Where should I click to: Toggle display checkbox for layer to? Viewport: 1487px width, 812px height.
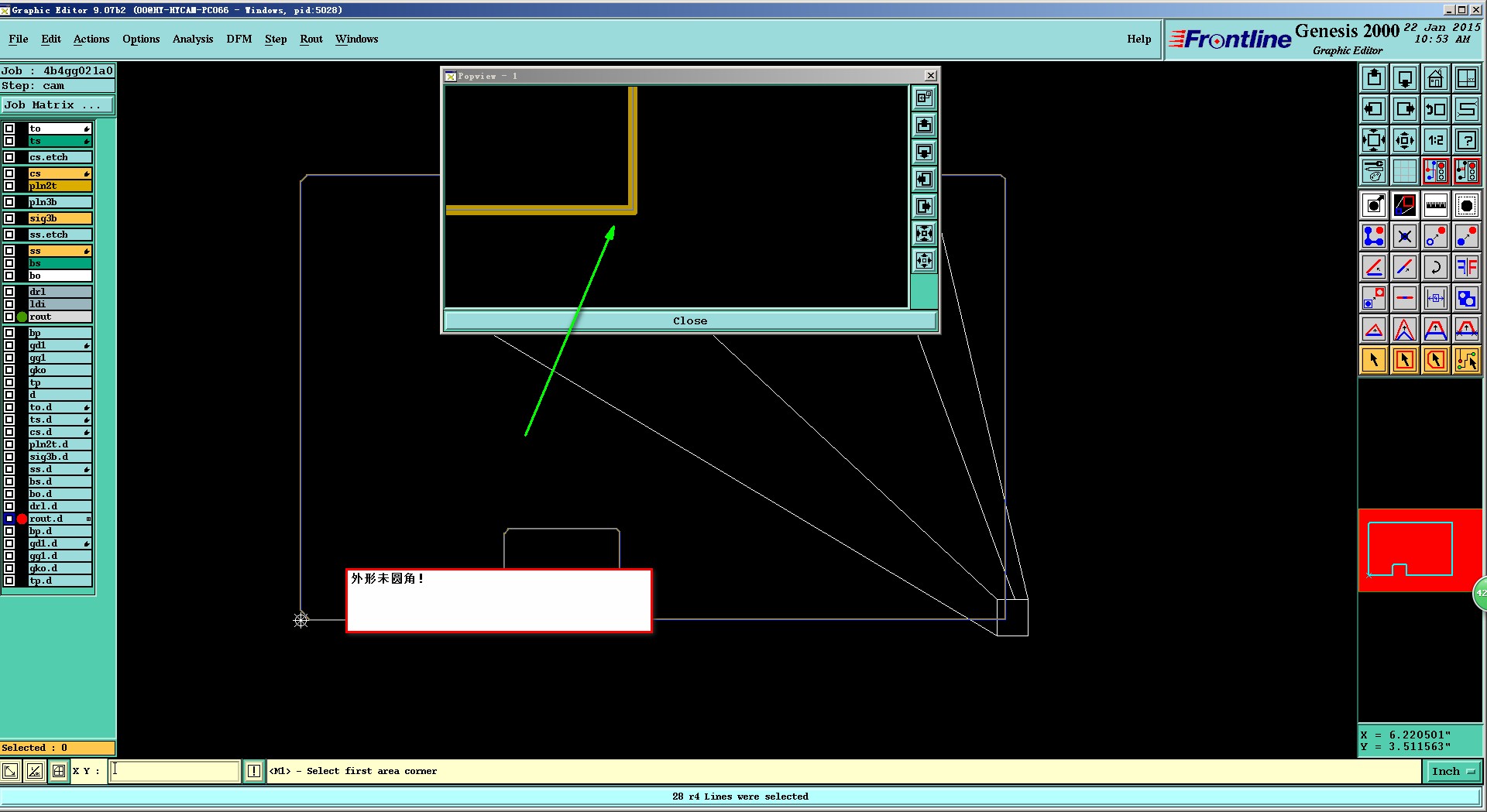click(x=9, y=128)
